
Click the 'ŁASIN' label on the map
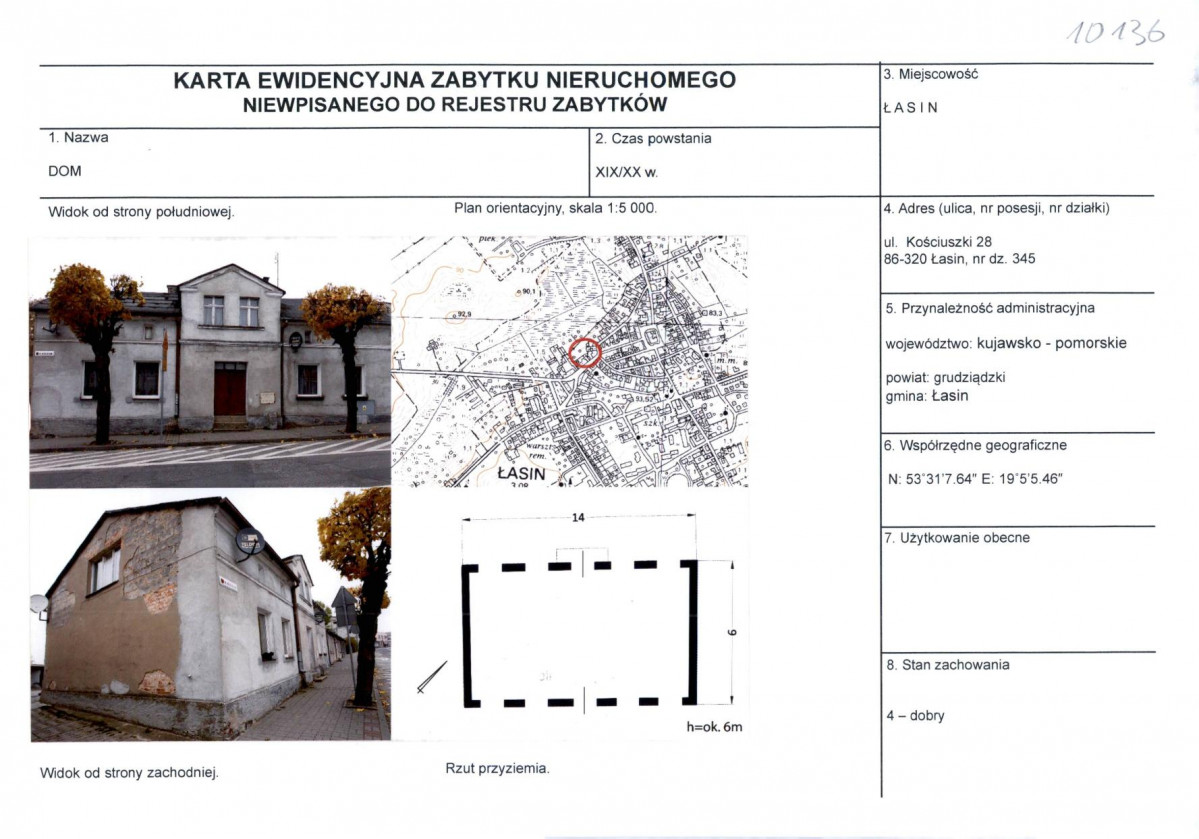click(x=522, y=474)
